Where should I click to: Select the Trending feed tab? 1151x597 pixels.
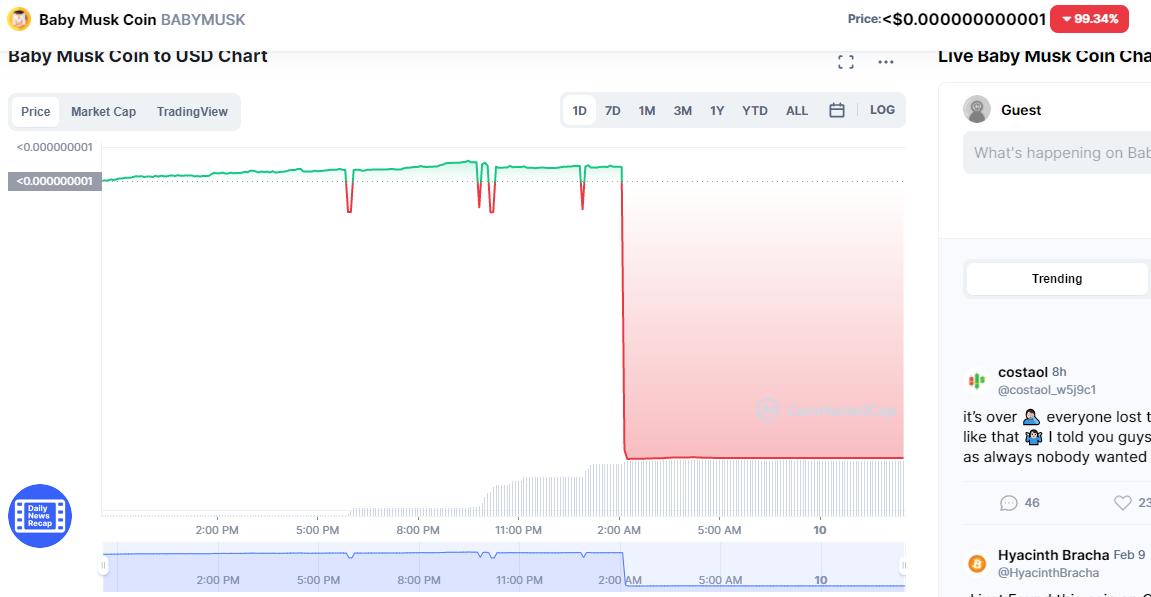pyautogui.click(x=1056, y=279)
